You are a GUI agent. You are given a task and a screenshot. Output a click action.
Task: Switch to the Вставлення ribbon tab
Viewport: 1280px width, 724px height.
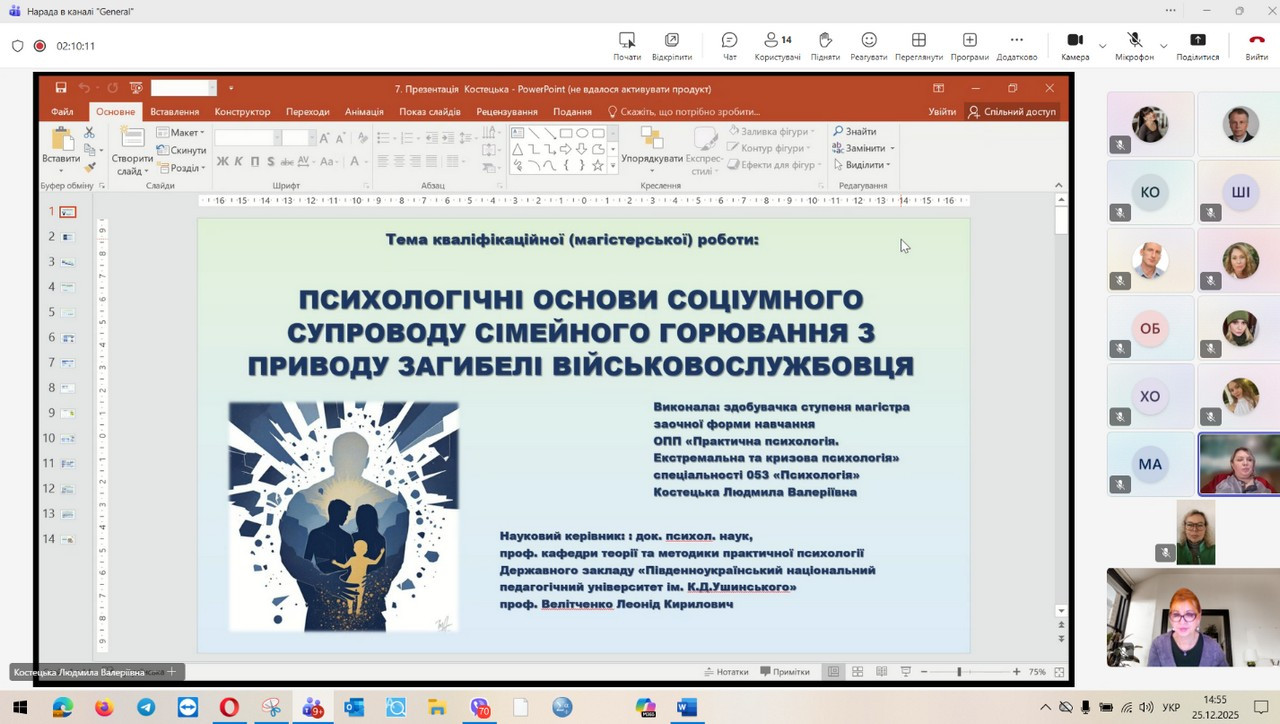(x=174, y=112)
